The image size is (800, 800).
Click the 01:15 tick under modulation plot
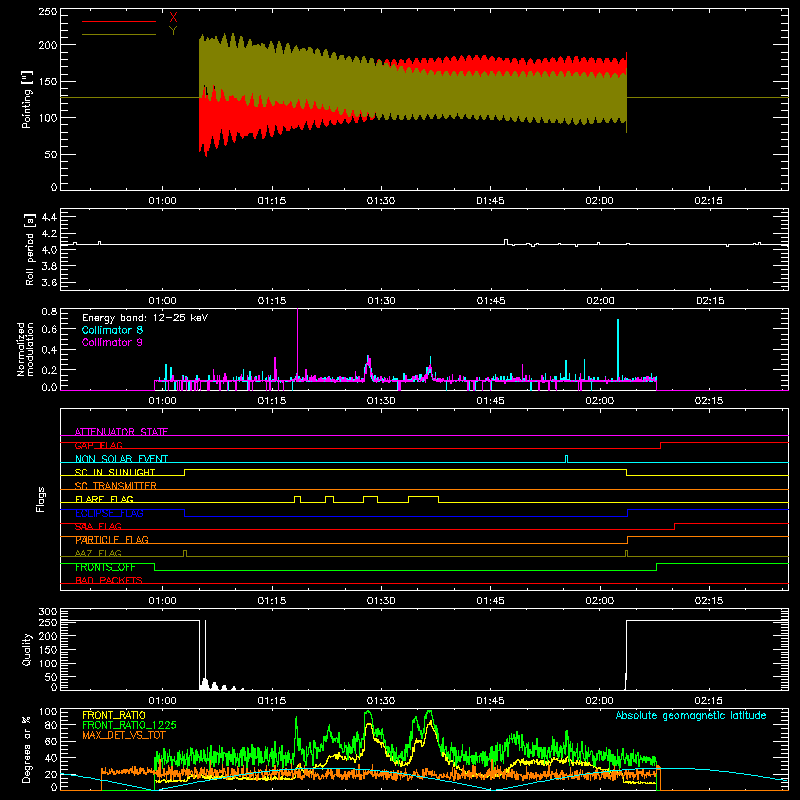[x=271, y=401]
